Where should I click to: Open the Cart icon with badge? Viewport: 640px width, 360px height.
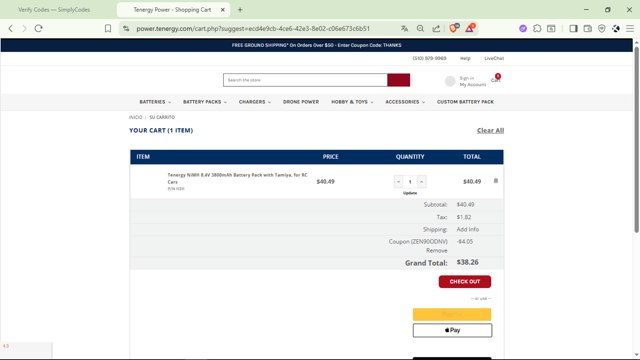point(496,78)
